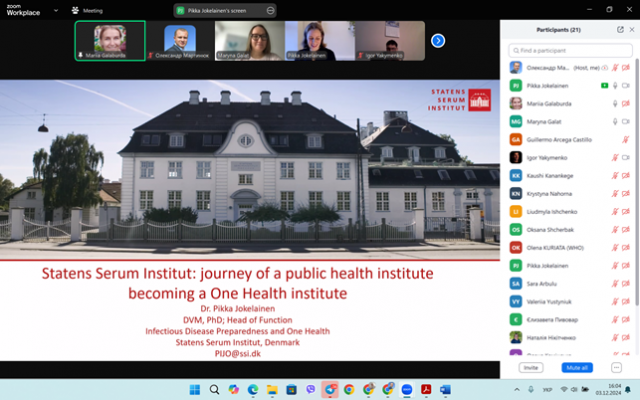
Task: Mute sharing Pikka Jokelainen's active microphone
Action: click(x=615, y=86)
